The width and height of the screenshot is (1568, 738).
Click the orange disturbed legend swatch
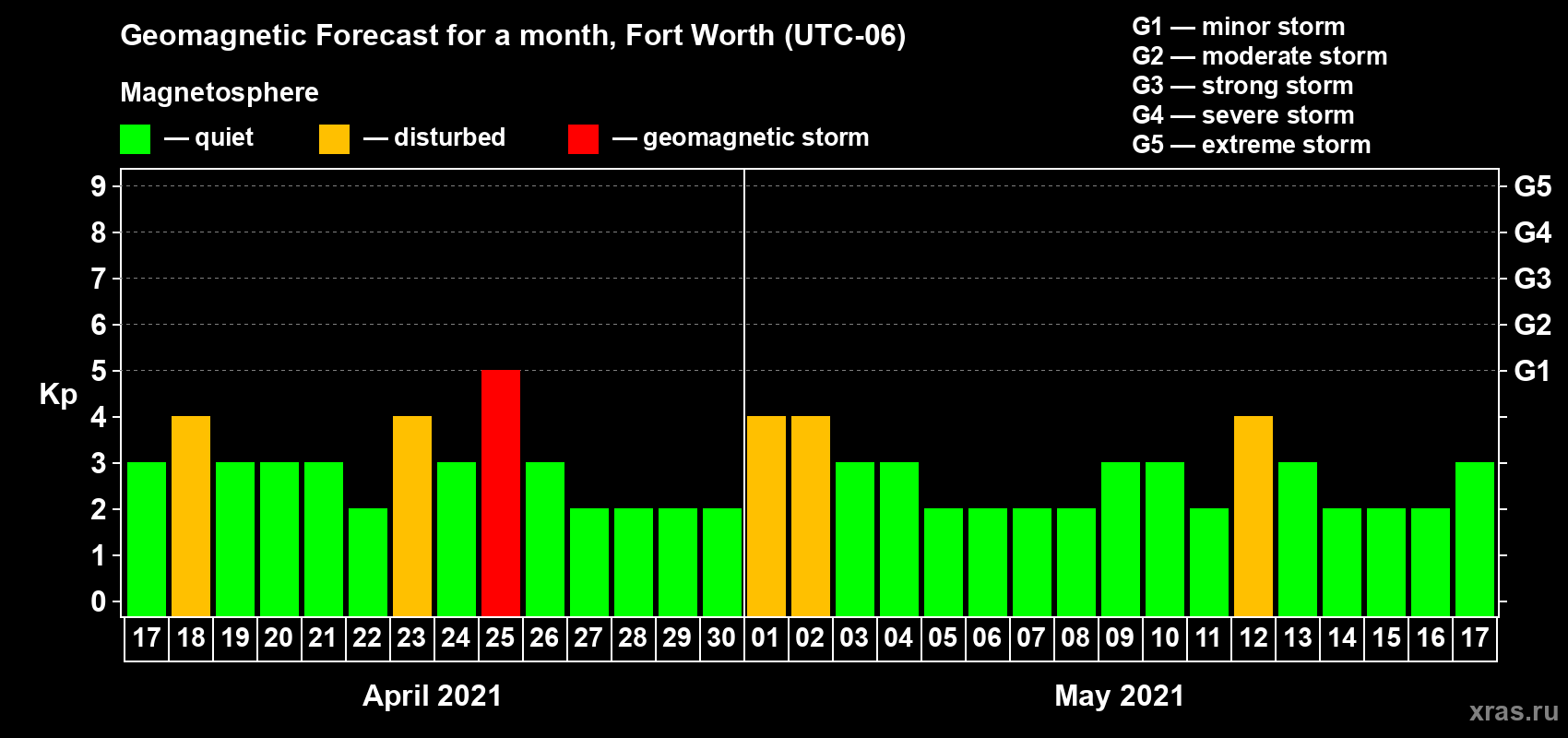334,139
